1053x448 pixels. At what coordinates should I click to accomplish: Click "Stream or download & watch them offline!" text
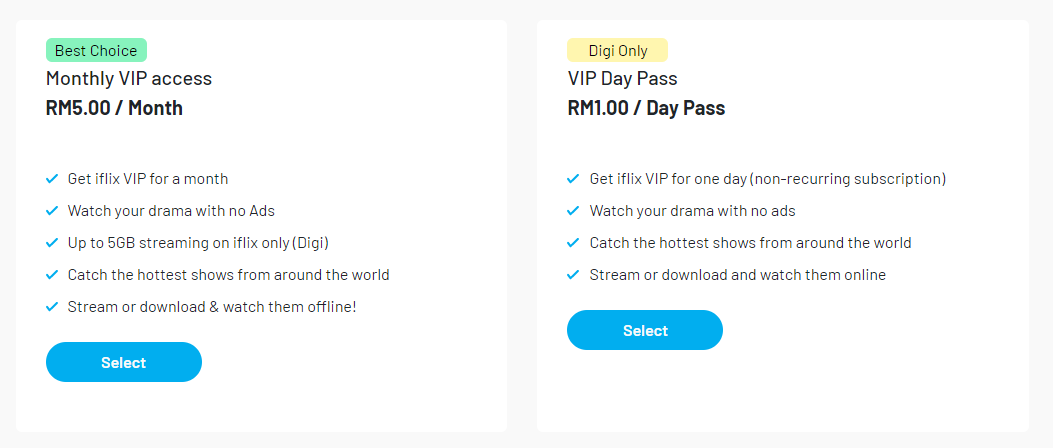(x=212, y=307)
